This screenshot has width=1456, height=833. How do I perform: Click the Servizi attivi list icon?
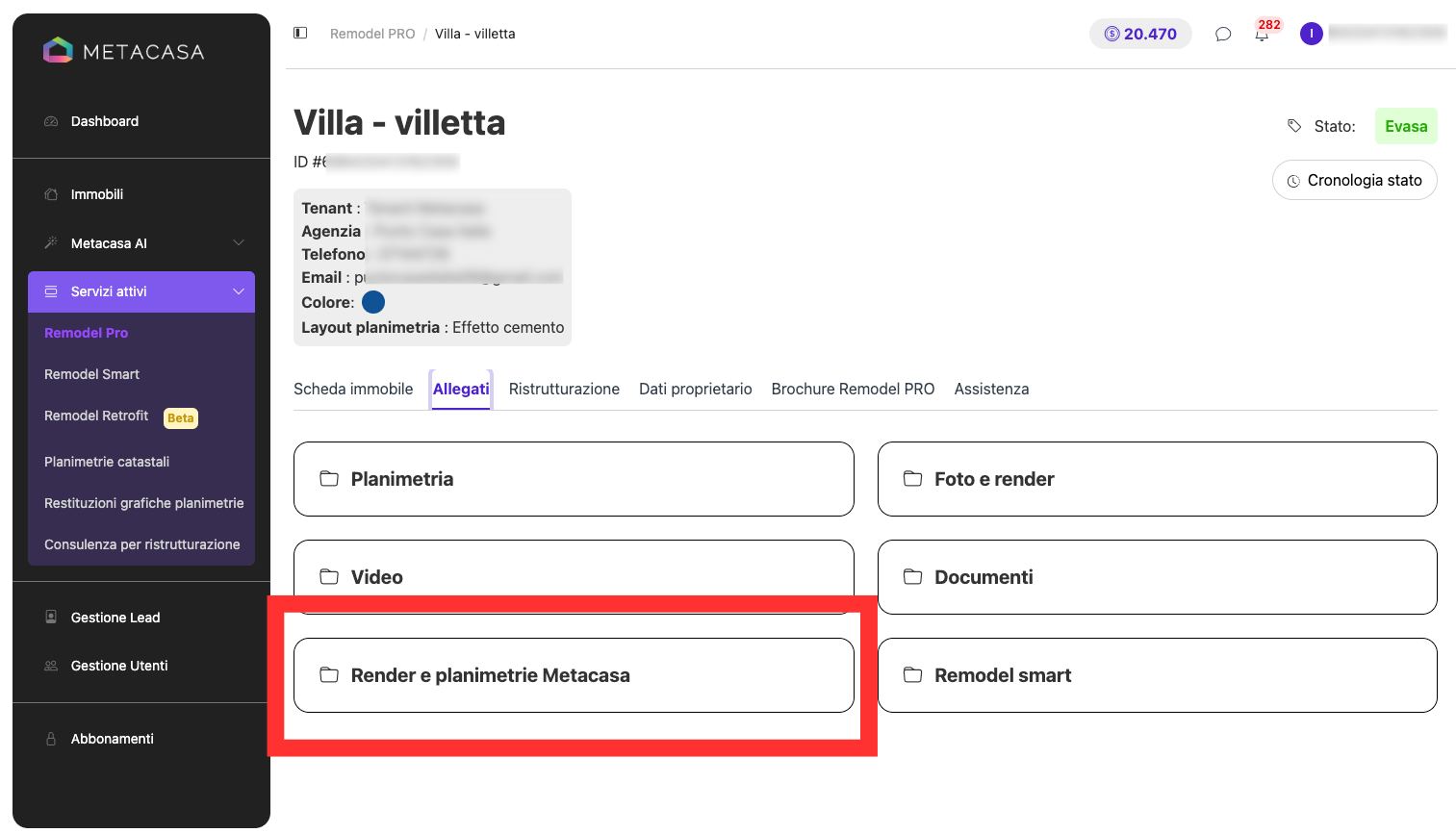(x=51, y=291)
